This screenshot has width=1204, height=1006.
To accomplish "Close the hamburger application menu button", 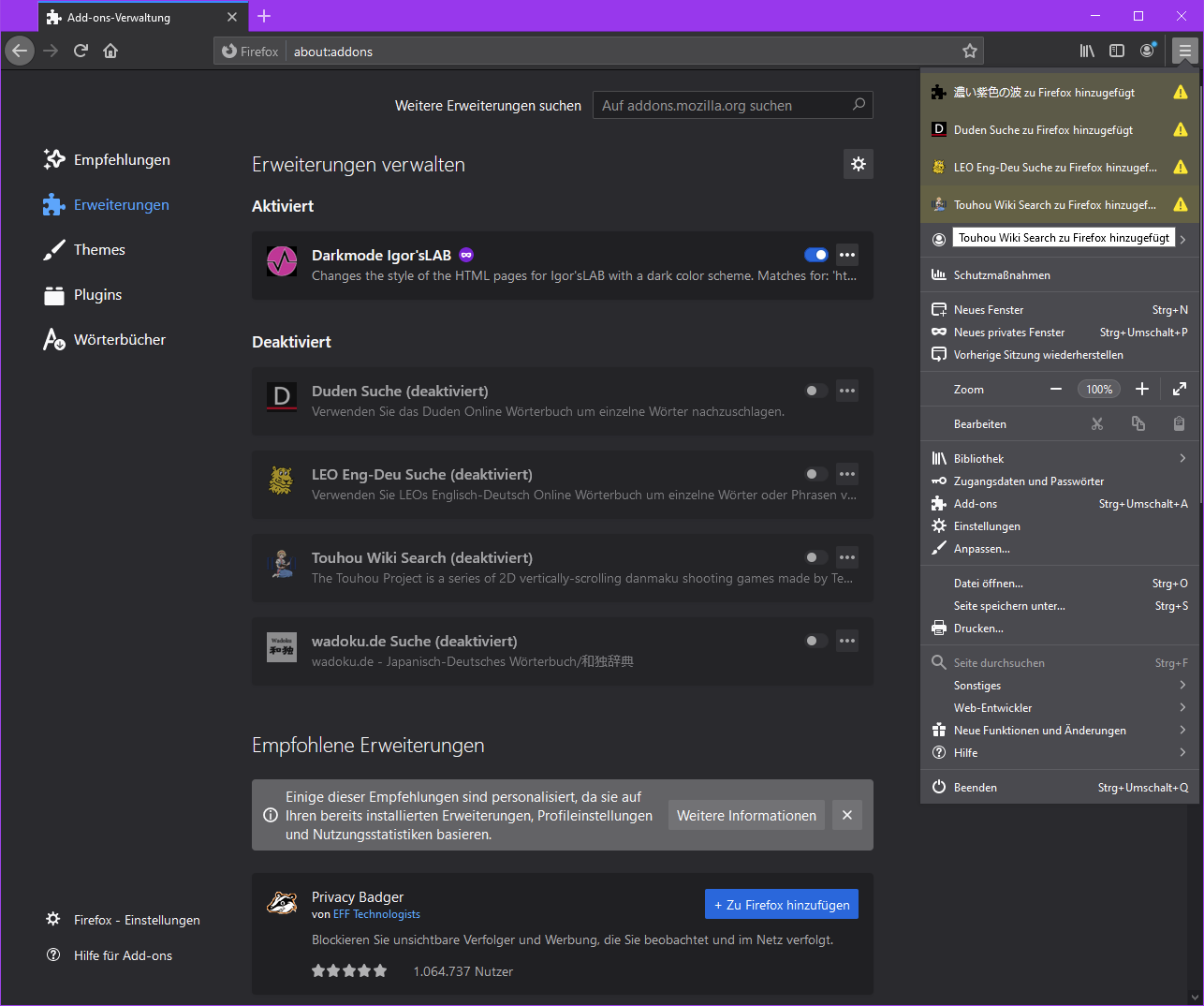I will point(1184,51).
